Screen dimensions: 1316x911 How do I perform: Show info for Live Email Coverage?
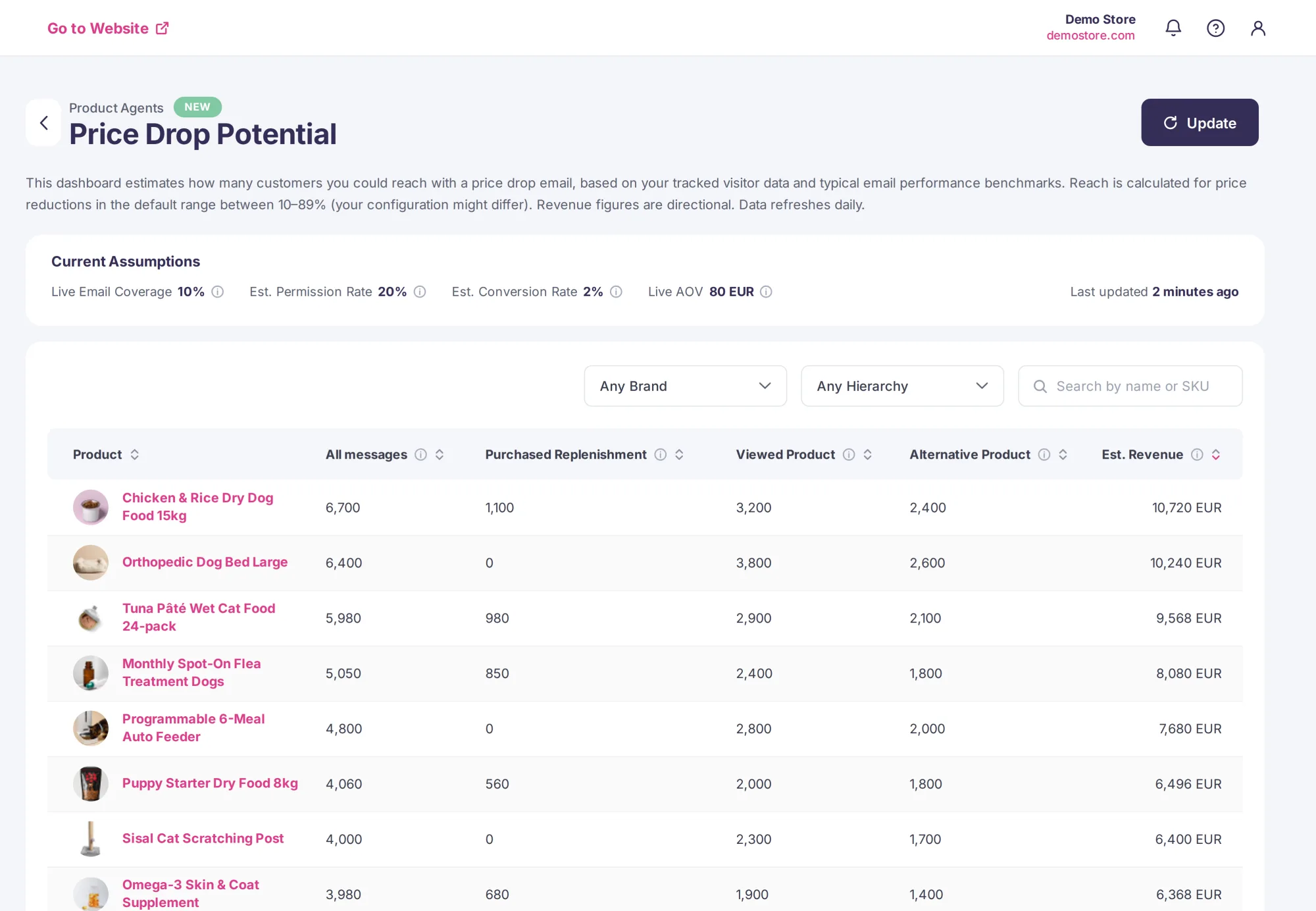coord(218,292)
